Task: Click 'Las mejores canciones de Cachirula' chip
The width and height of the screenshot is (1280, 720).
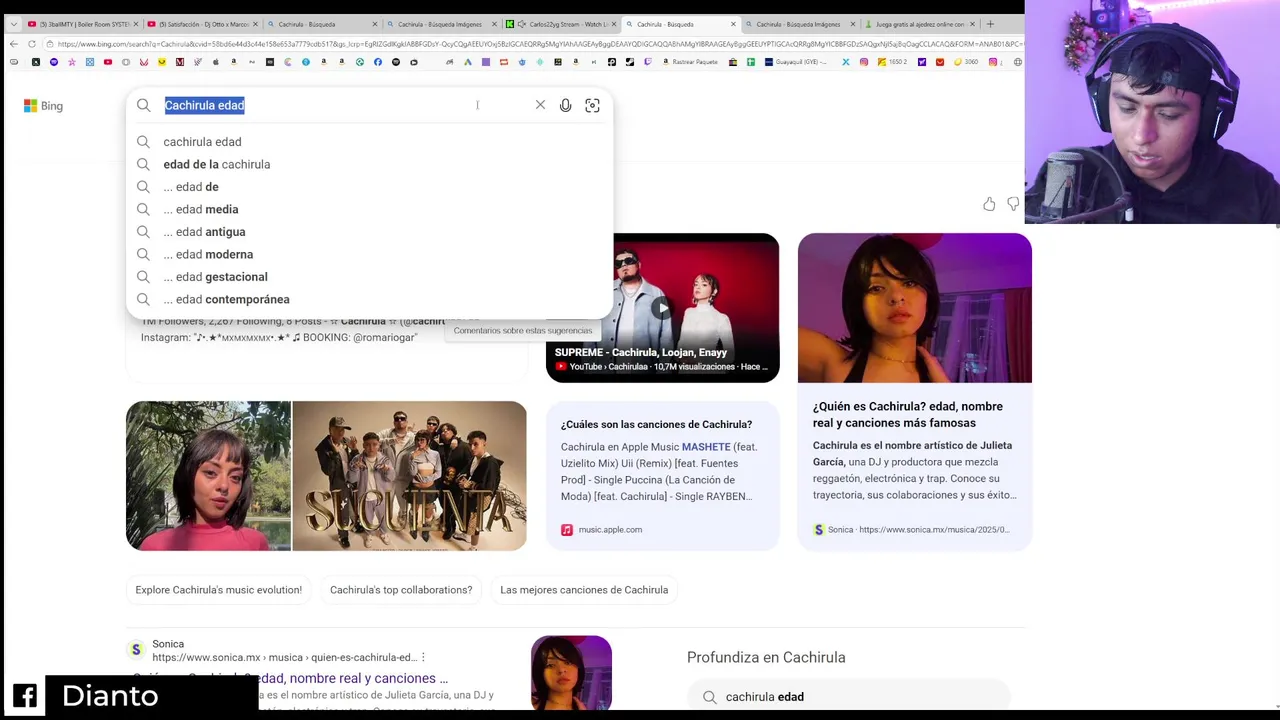Action: click(x=584, y=590)
